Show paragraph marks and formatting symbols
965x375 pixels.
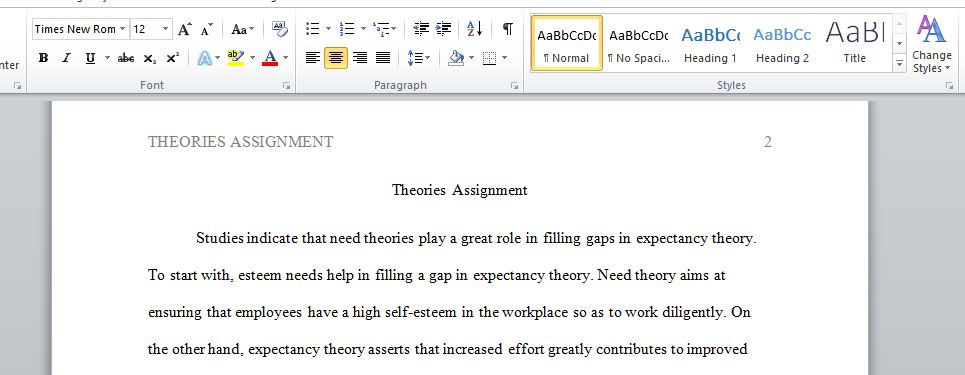point(508,28)
